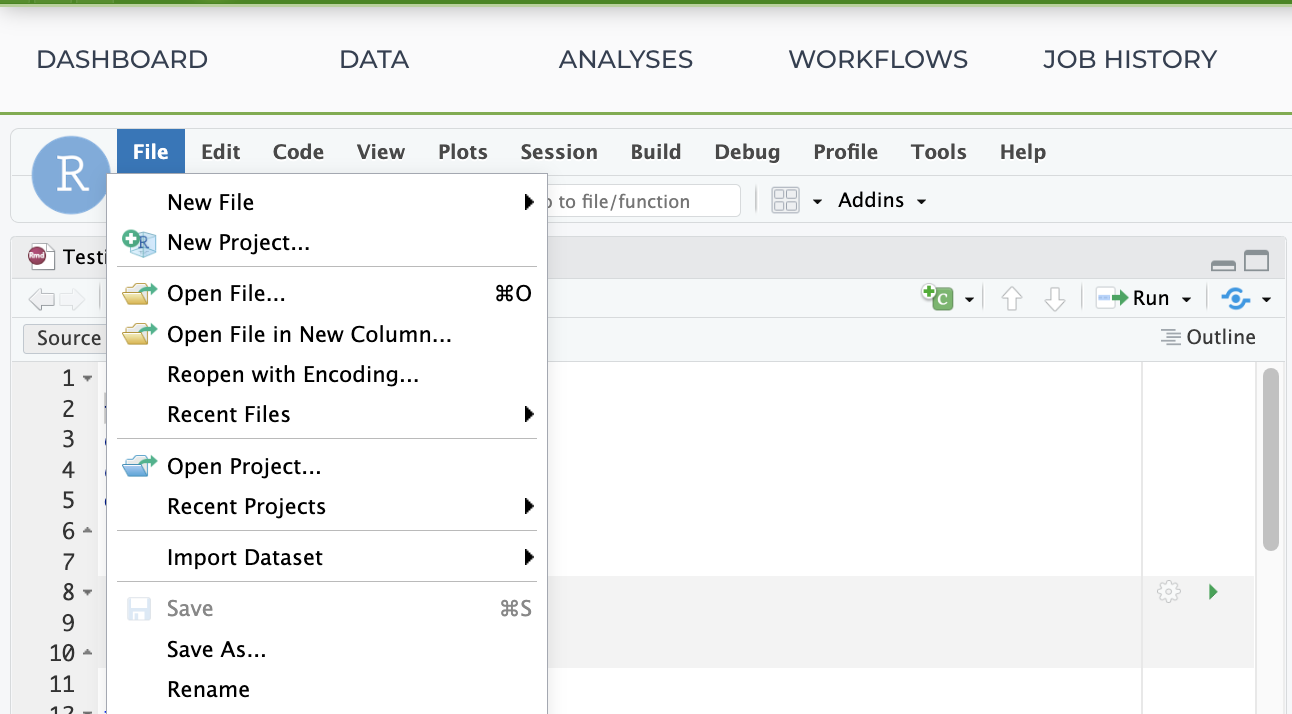Expand the Import Dataset submenu
The height and width of the screenshot is (714, 1292).
point(327,557)
